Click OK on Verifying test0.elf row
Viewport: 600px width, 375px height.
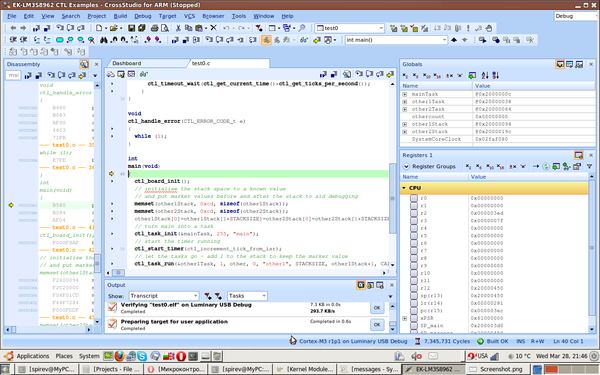coord(377,308)
